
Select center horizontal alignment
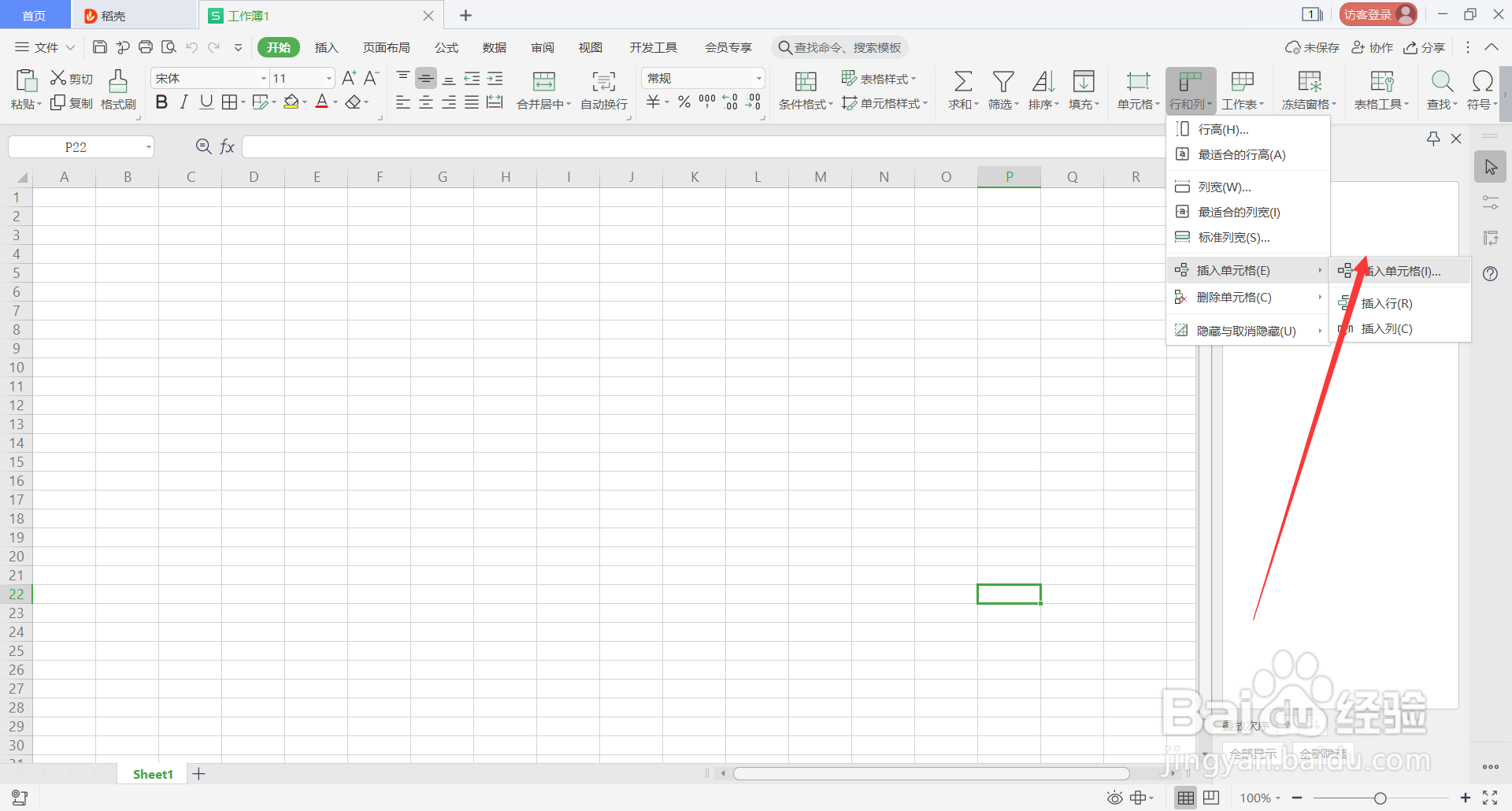tap(426, 102)
